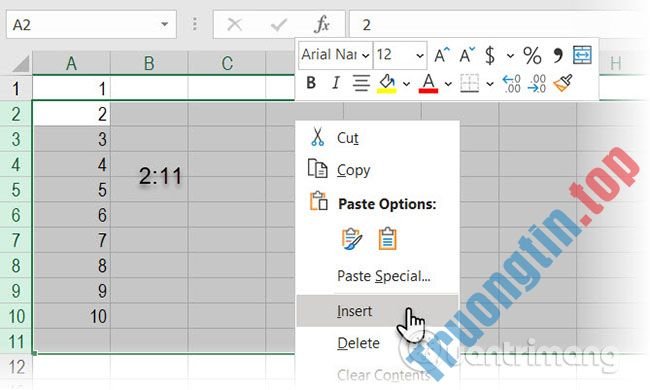Click cell A8 containing 8

71,266
